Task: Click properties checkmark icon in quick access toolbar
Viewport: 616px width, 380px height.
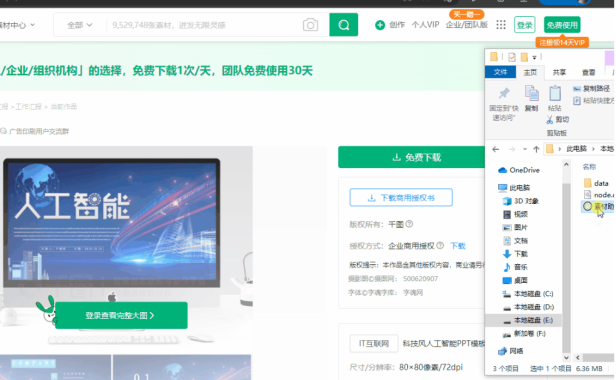Action: [512, 57]
